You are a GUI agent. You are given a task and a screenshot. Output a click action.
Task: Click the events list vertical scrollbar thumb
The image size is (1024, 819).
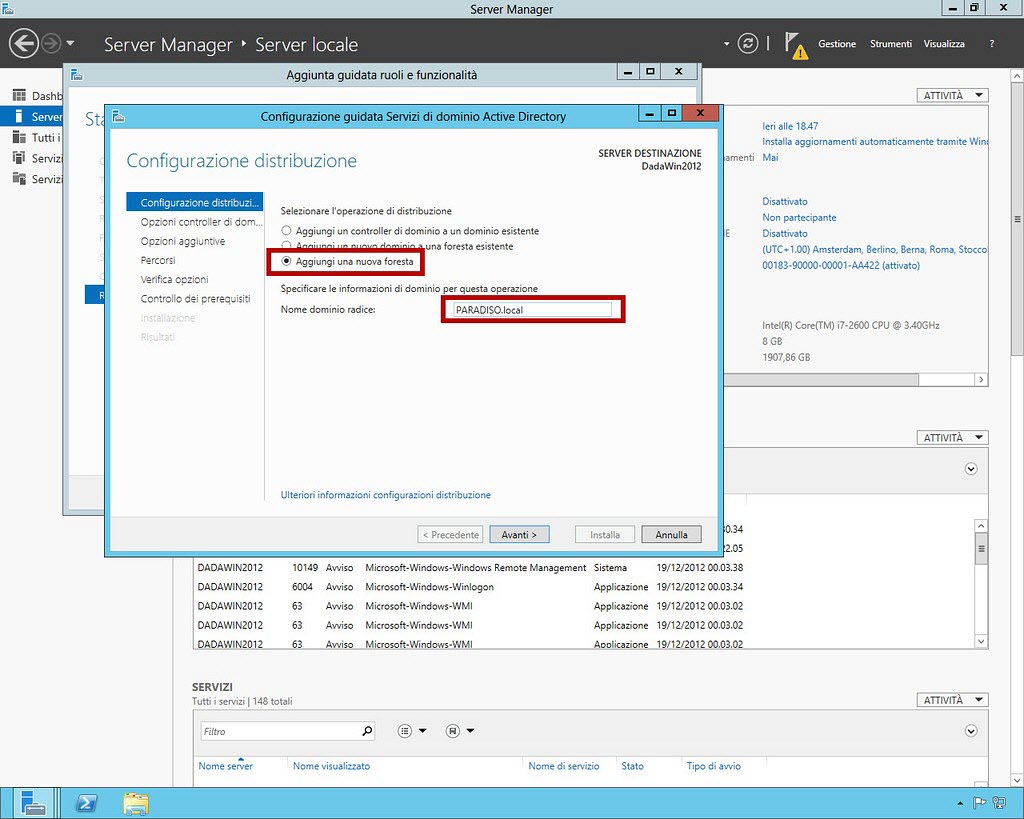pyautogui.click(x=981, y=549)
